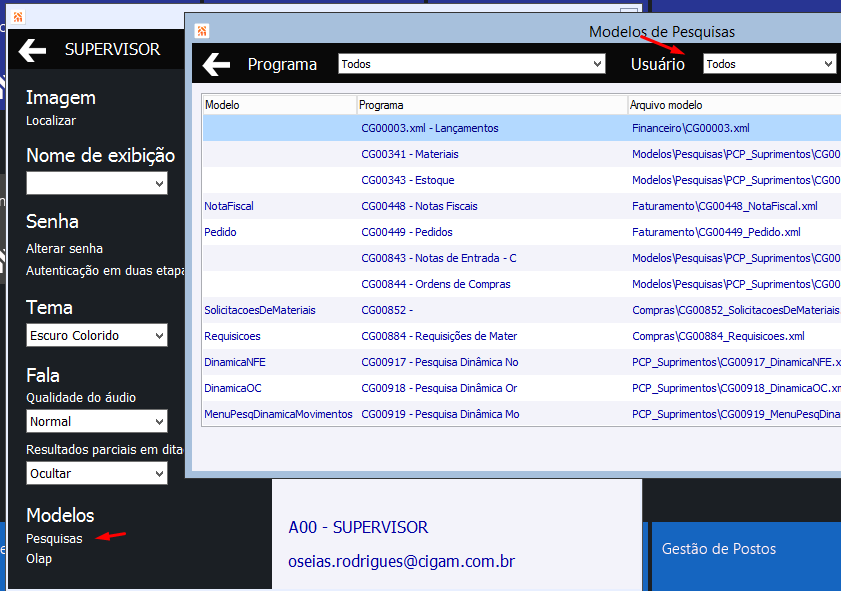The image size is (841, 591).
Task: Click file path Faturamento\CG00448_NotaFiscal.xml
Action: pyautogui.click(x=725, y=206)
